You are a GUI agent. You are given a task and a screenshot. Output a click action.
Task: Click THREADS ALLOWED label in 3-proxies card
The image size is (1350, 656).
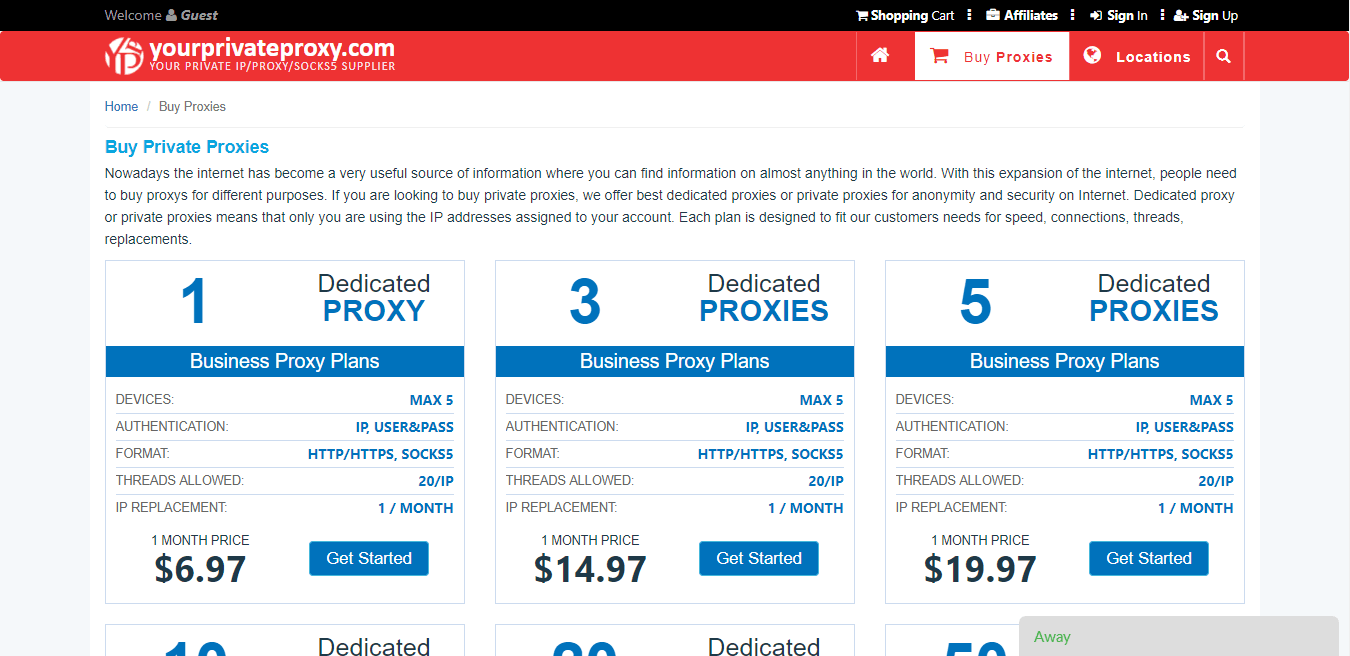(570, 480)
